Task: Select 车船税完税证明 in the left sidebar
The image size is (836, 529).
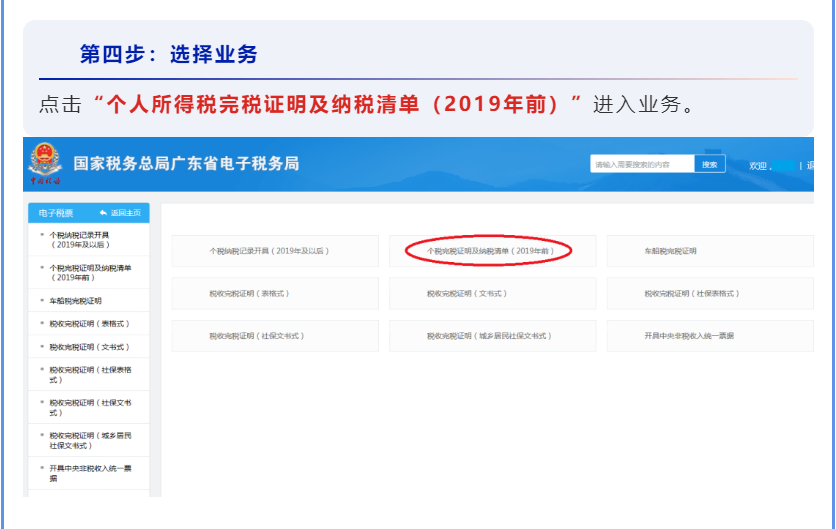Action: tap(76, 300)
